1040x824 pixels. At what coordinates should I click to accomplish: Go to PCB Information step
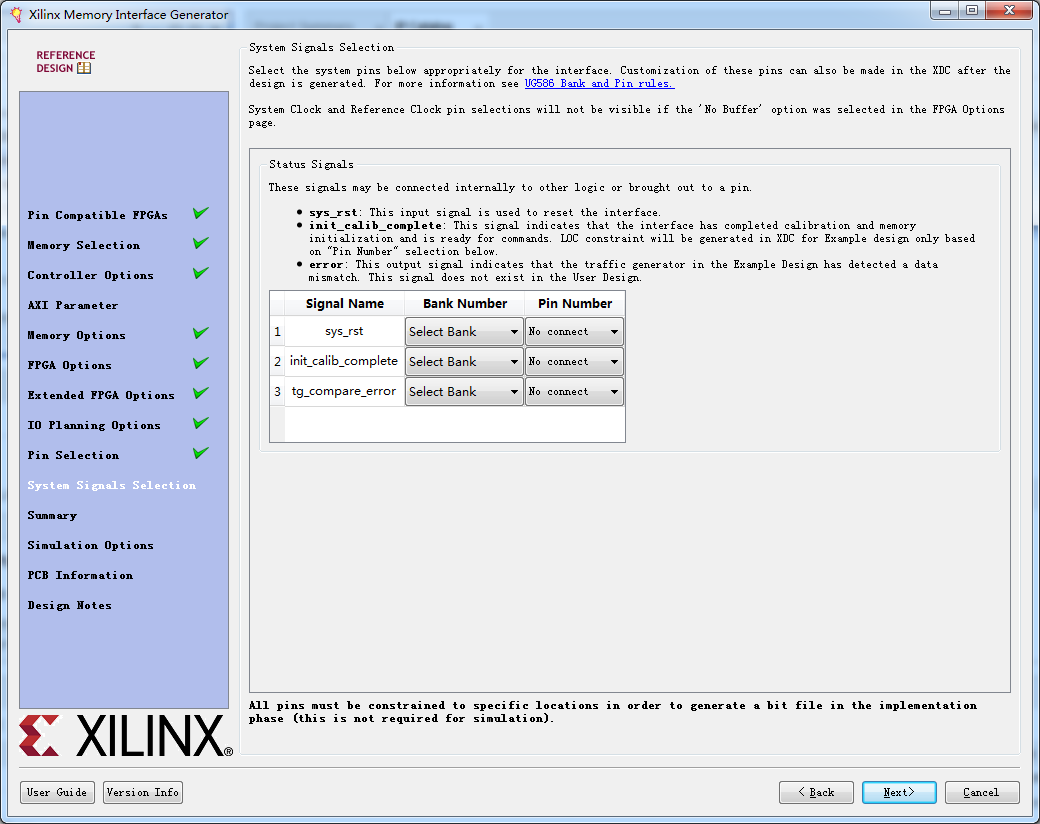click(80, 575)
